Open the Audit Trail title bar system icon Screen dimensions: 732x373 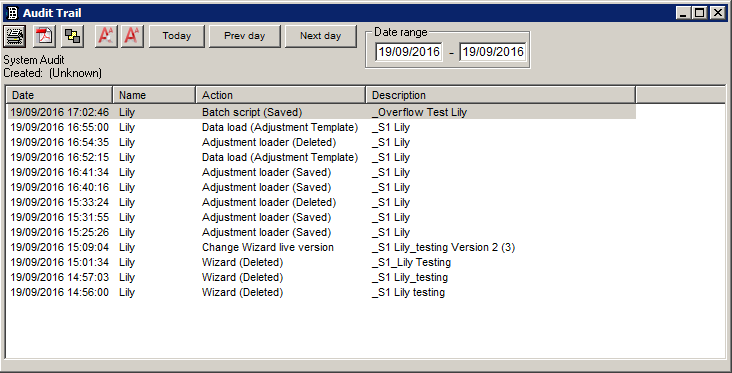coord(13,13)
